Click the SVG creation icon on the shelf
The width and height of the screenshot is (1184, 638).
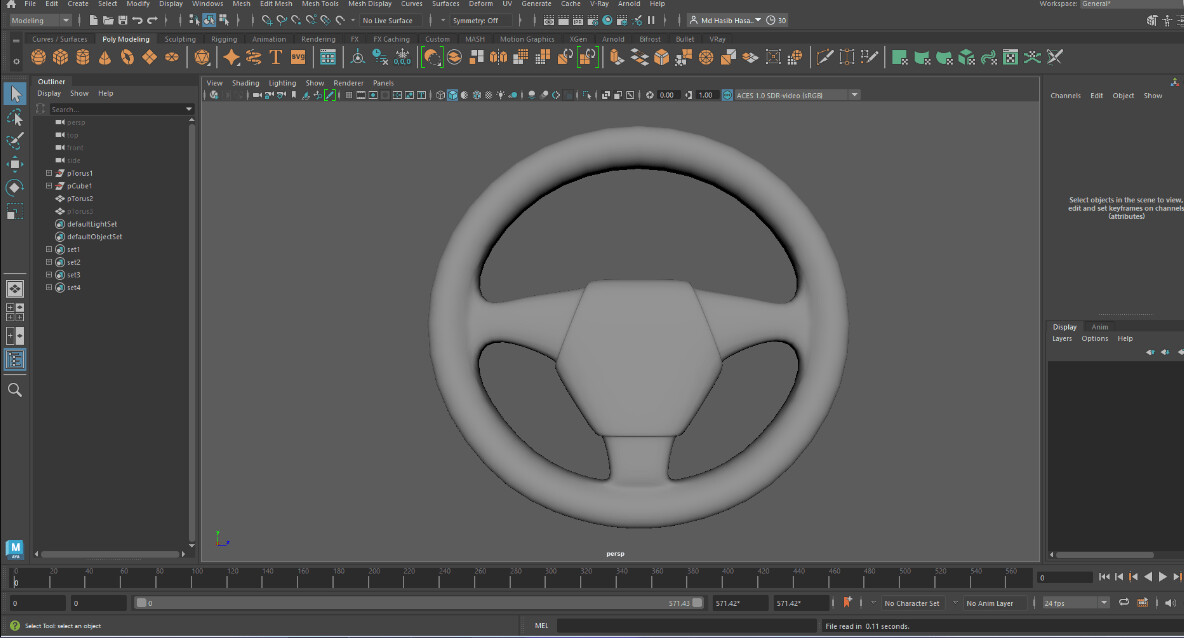[x=300, y=57]
